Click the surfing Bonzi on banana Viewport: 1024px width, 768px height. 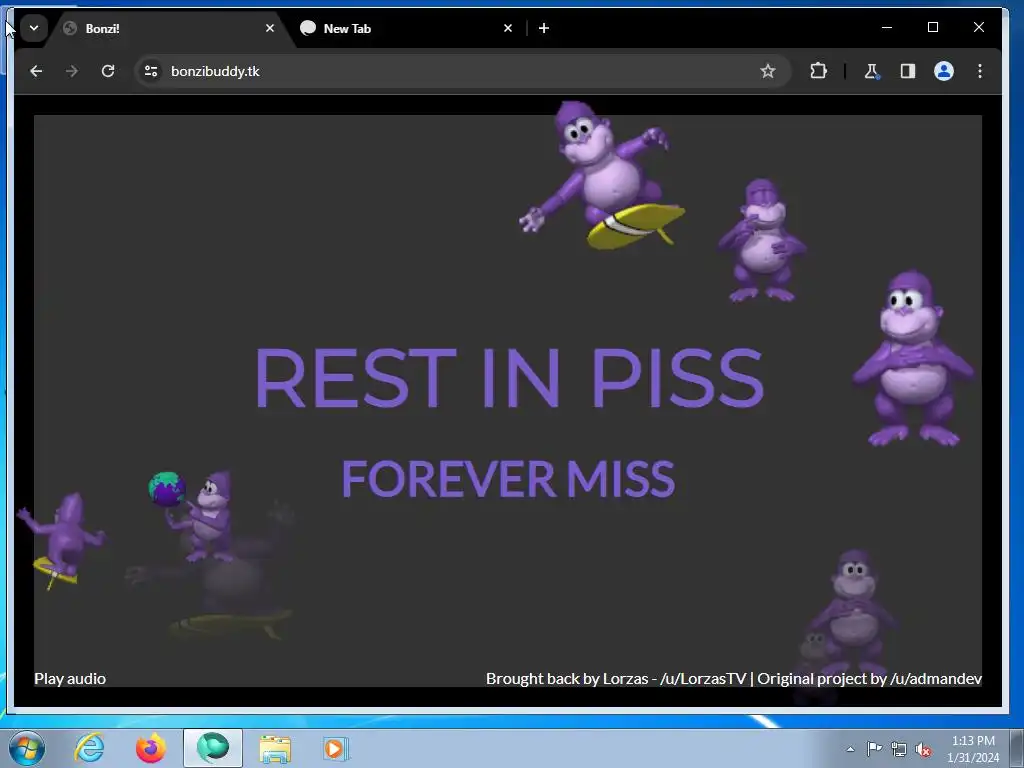(x=602, y=176)
